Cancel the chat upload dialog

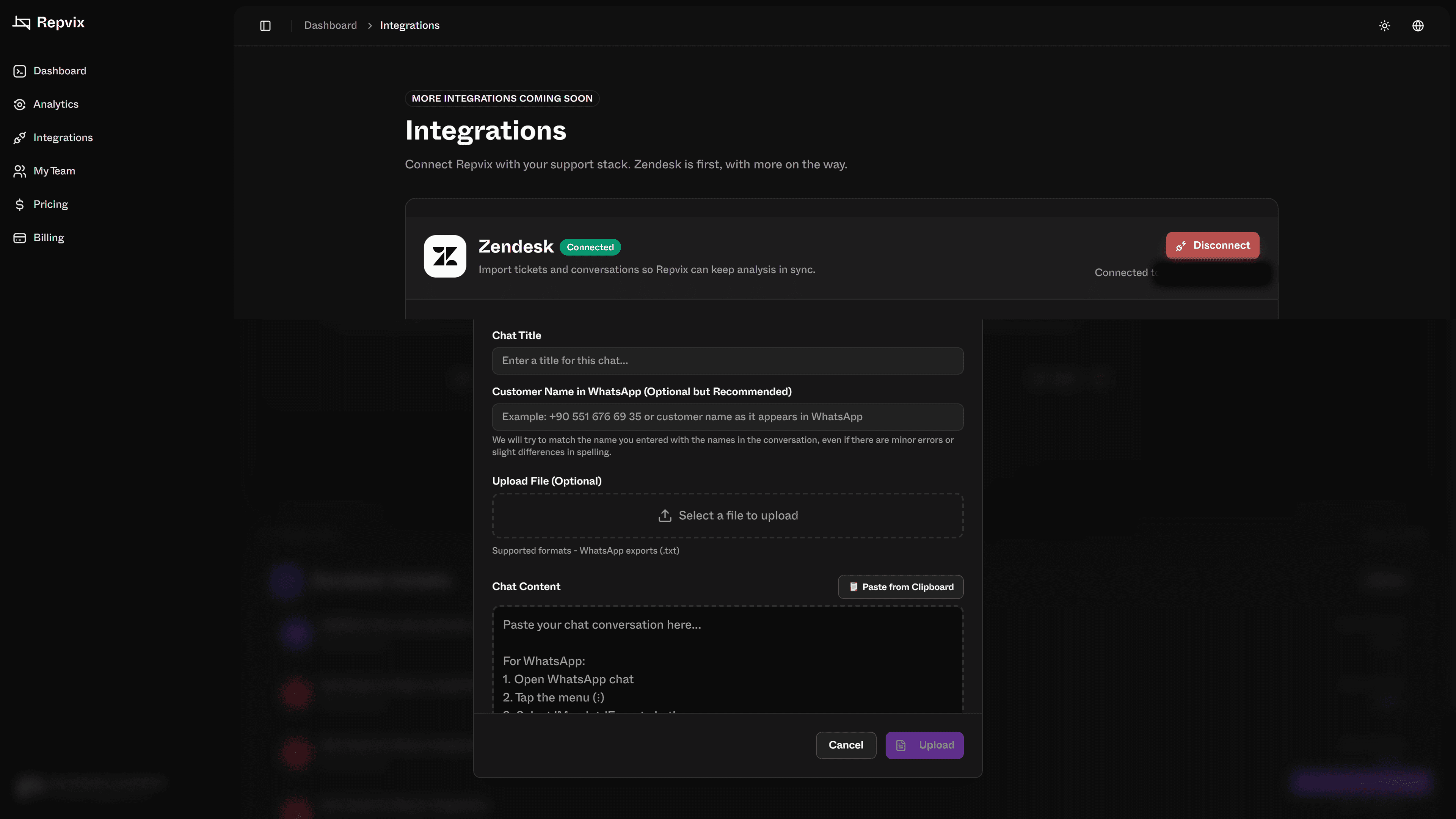click(x=846, y=745)
